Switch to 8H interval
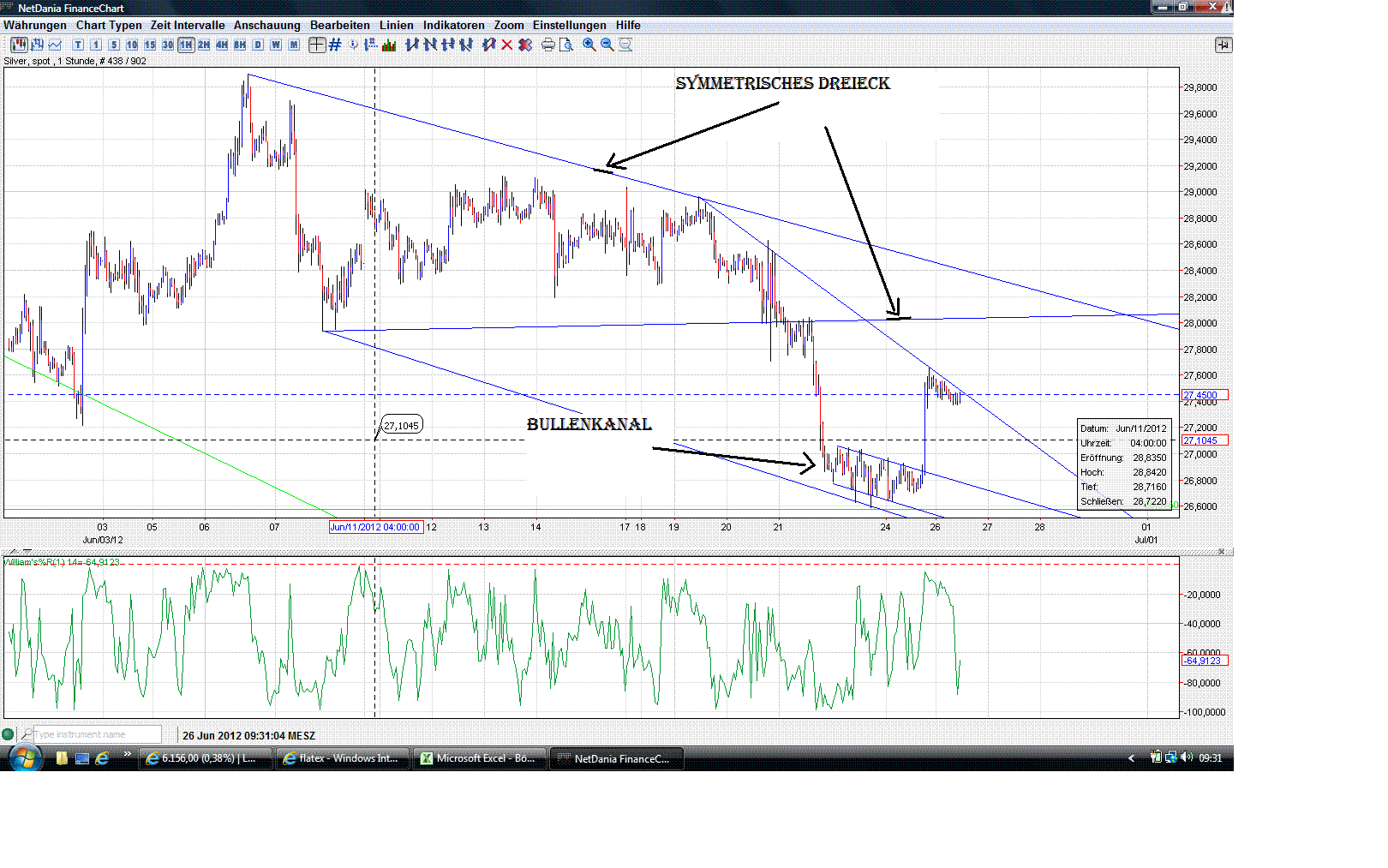The width and height of the screenshot is (1388, 868). (240, 45)
